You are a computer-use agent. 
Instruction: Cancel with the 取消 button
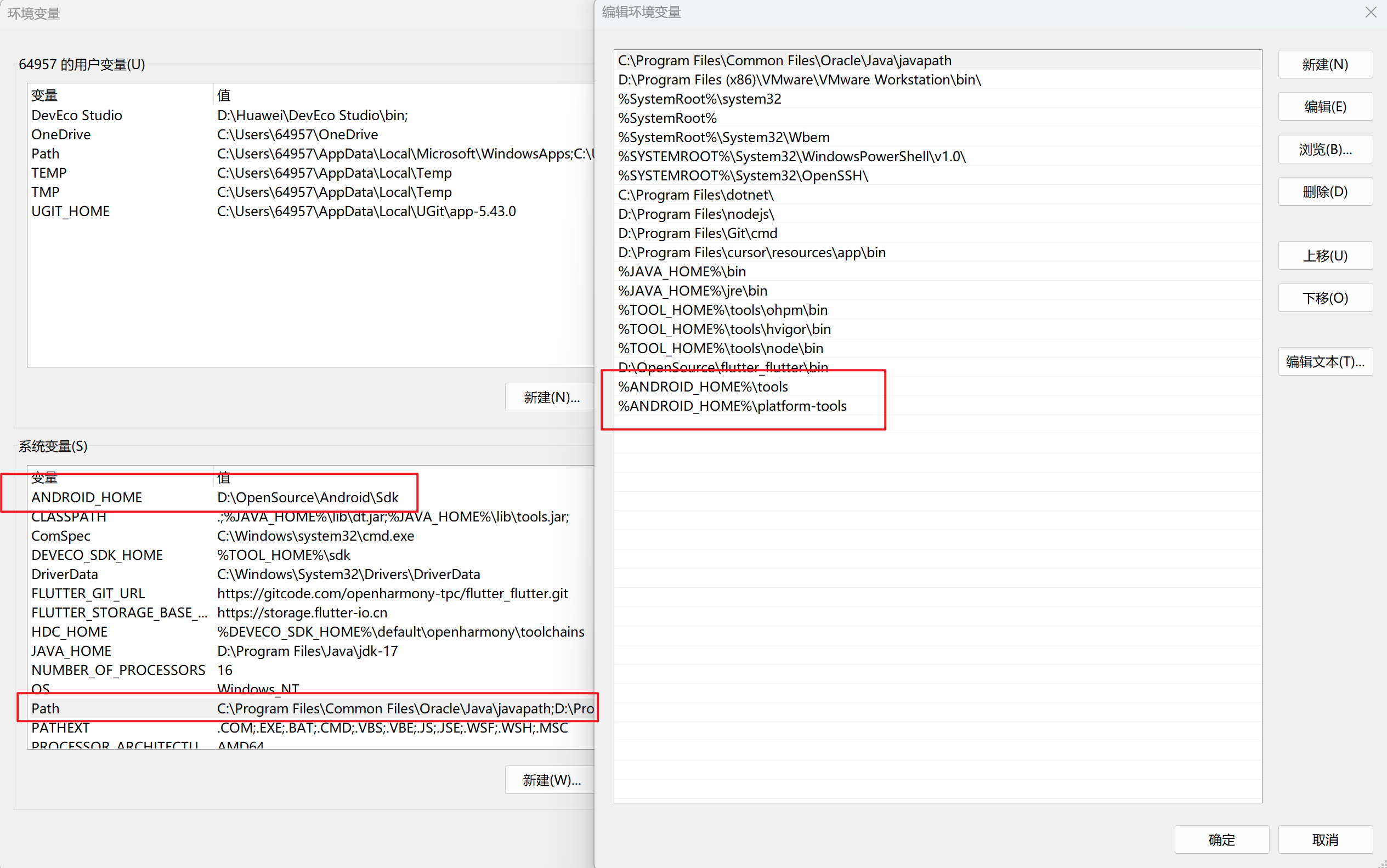pos(1324,840)
